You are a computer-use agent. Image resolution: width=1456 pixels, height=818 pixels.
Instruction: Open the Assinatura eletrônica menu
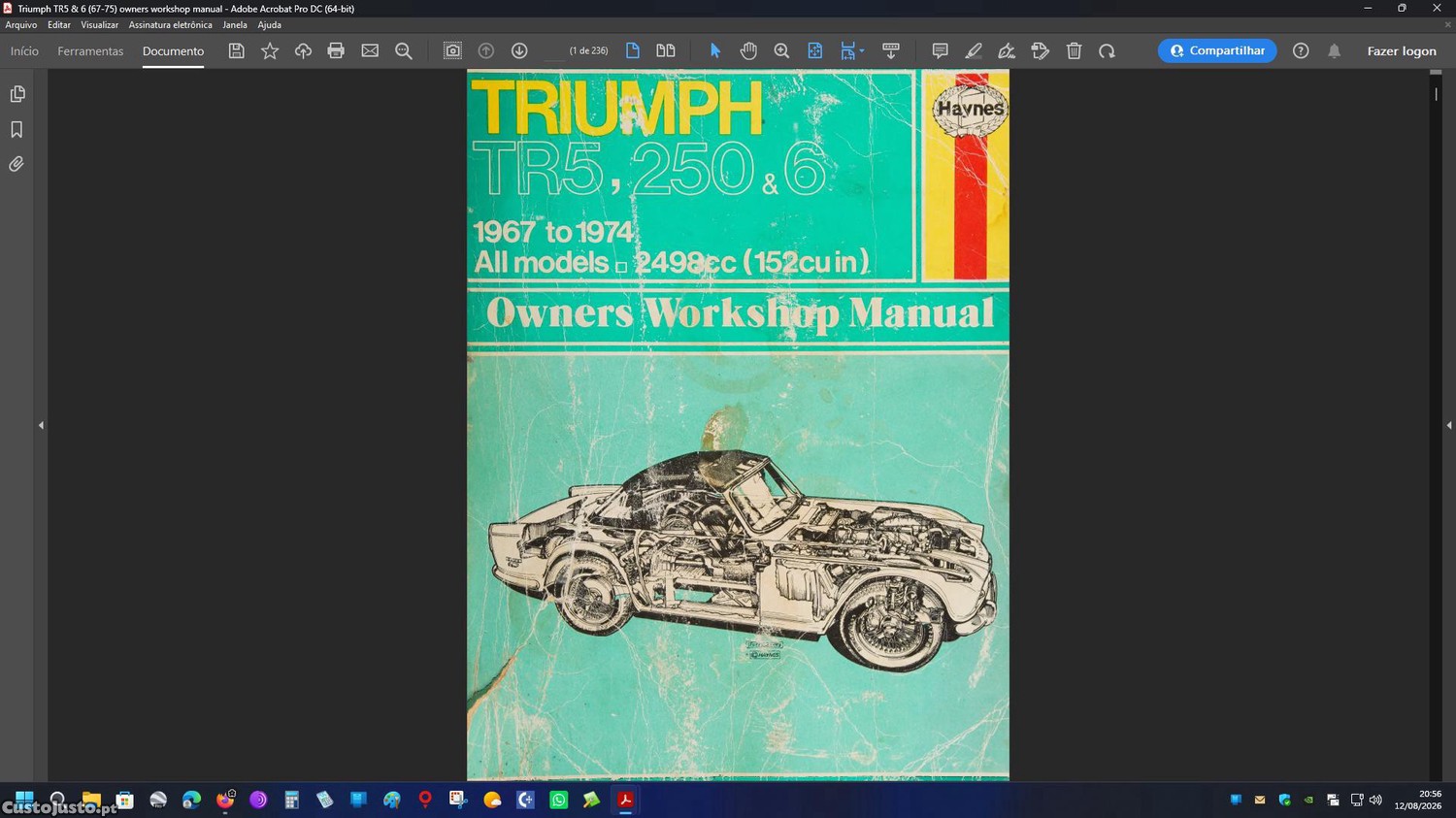pyautogui.click(x=170, y=25)
